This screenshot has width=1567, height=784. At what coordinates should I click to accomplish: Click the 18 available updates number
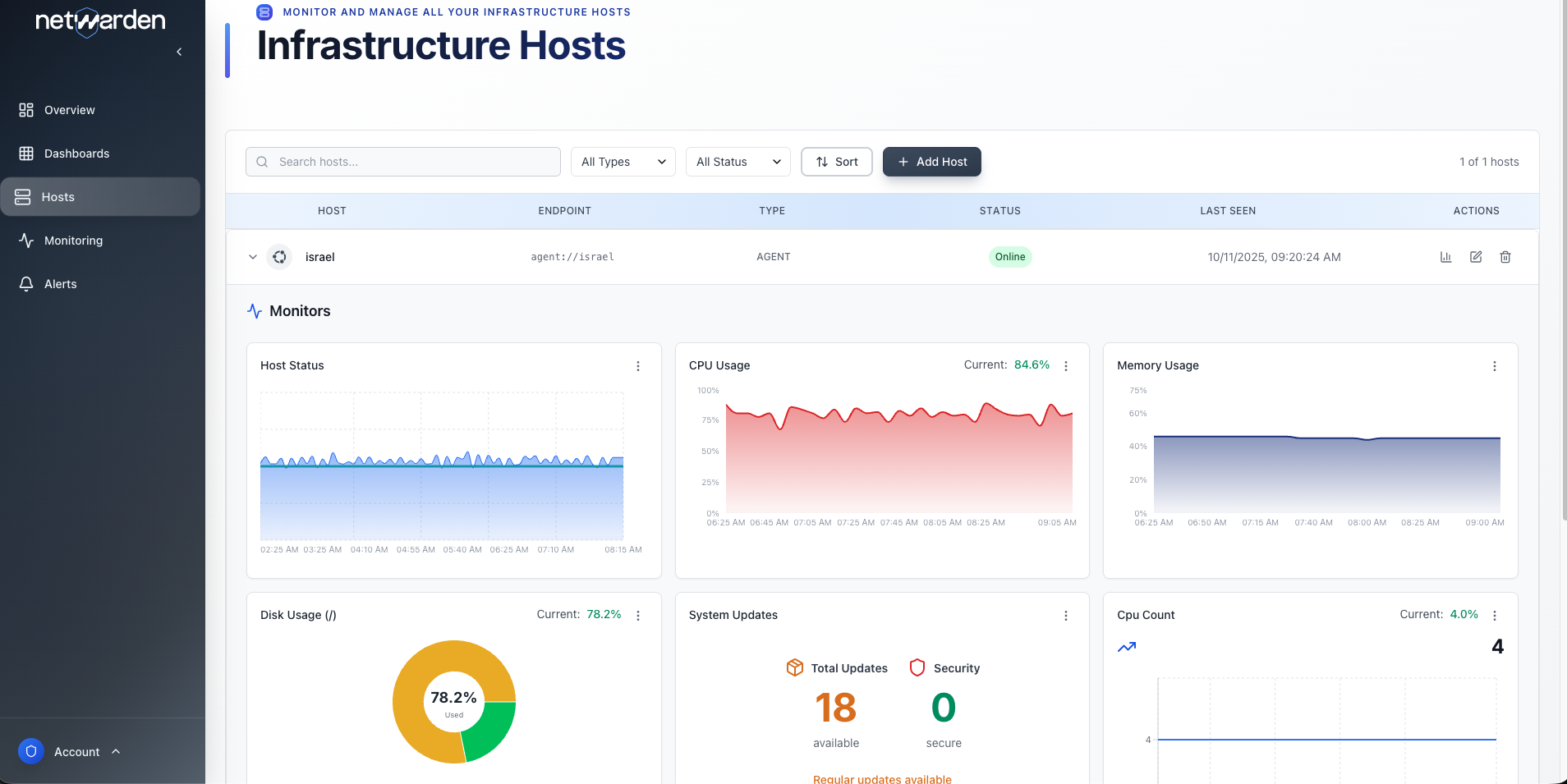836,708
